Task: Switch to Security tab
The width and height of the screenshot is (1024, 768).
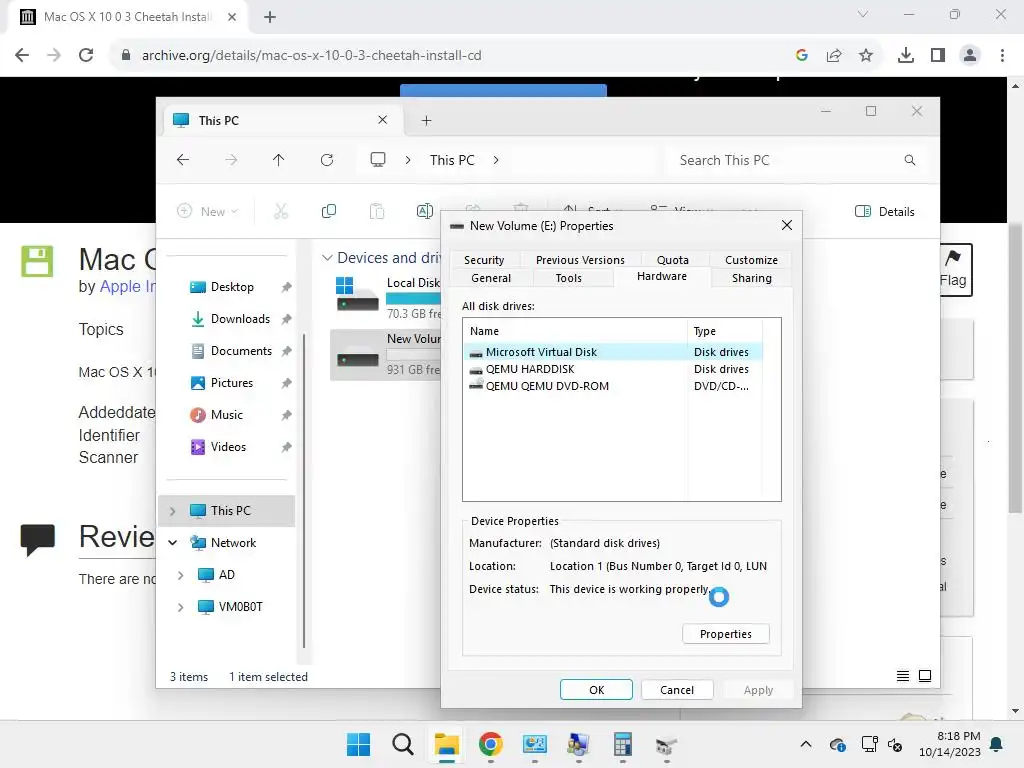Action: point(484,260)
